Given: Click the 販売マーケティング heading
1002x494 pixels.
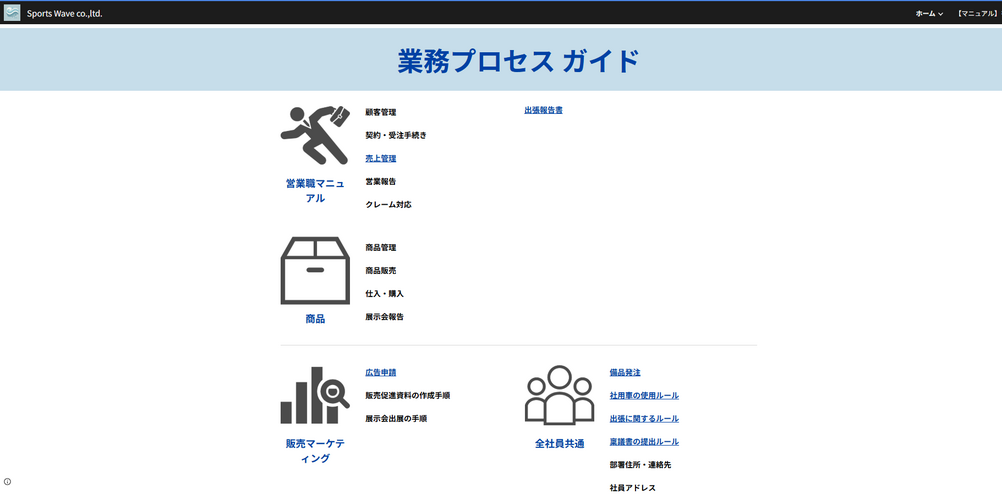Looking at the screenshot, I should (x=315, y=450).
